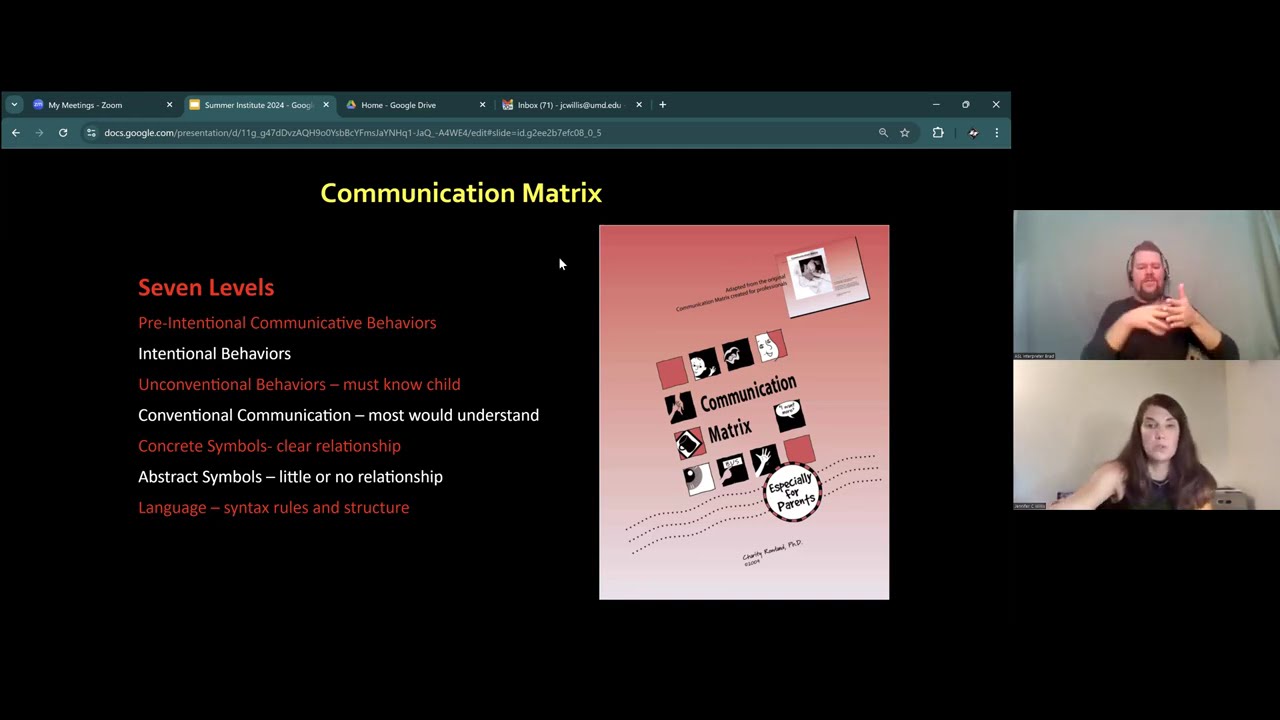The image size is (1280, 720).
Task: Open the tab search dropdown arrow
Action: 14,104
